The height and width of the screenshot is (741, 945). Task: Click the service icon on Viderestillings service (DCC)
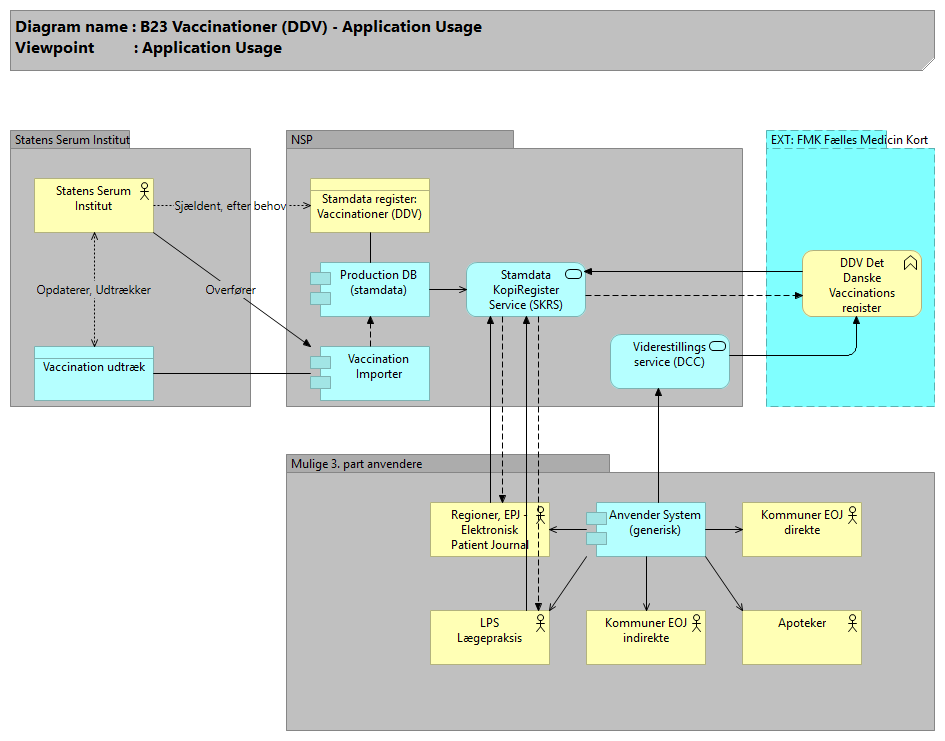point(717,346)
